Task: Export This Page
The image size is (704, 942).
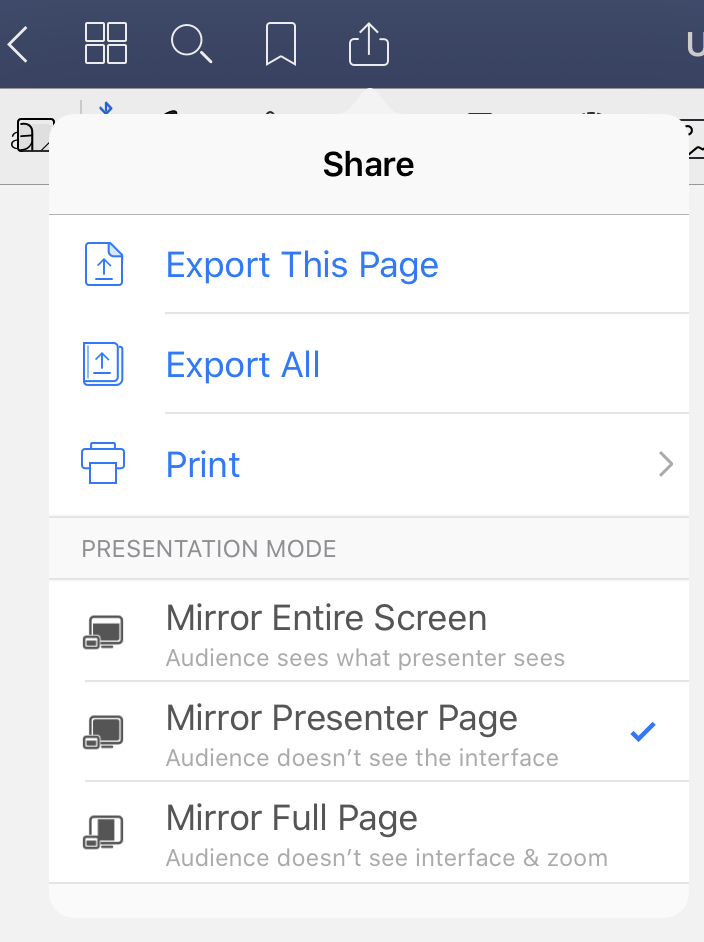Action: click(302, 264)
